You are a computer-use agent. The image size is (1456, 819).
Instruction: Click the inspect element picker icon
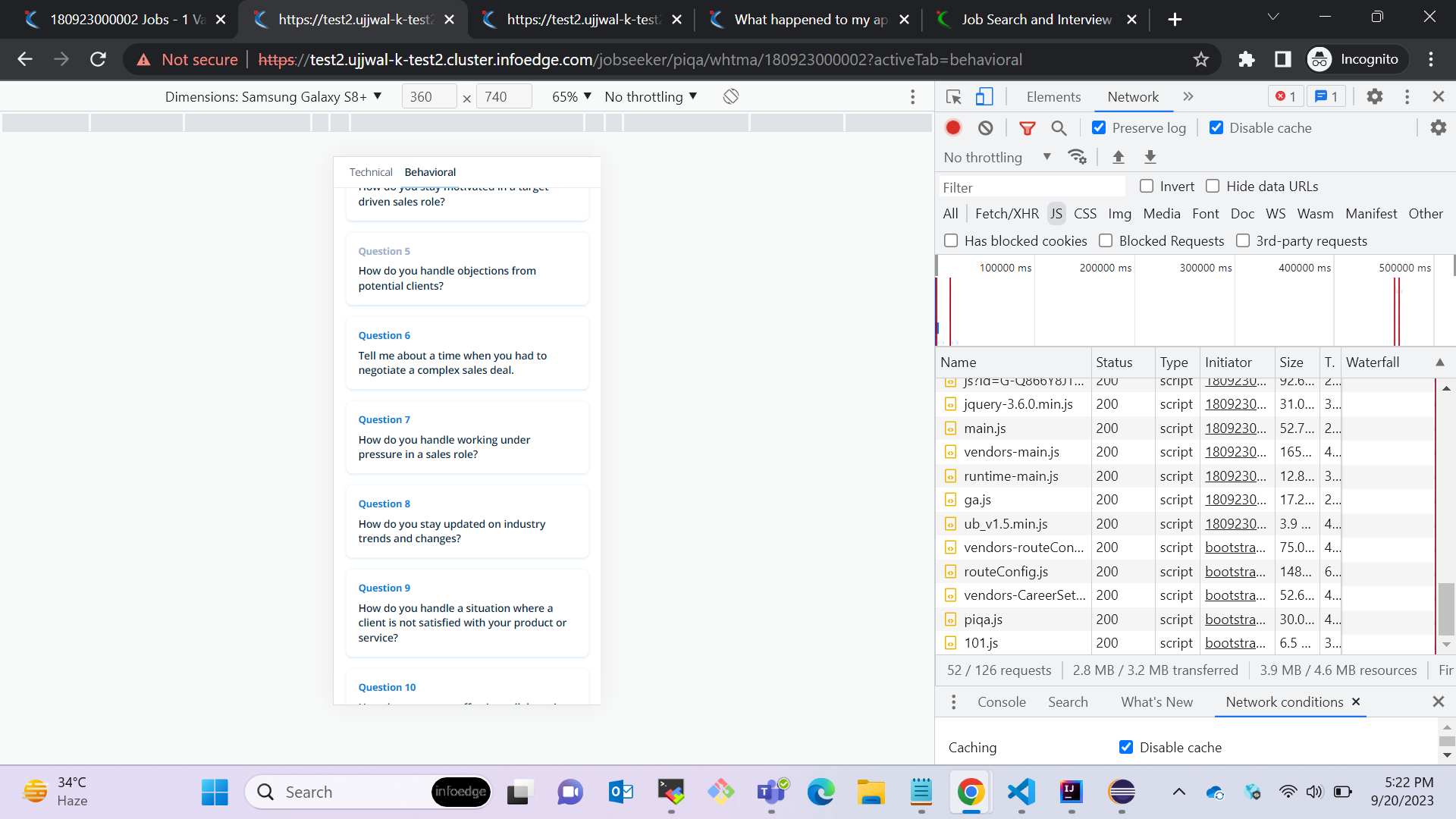(953, 96)
